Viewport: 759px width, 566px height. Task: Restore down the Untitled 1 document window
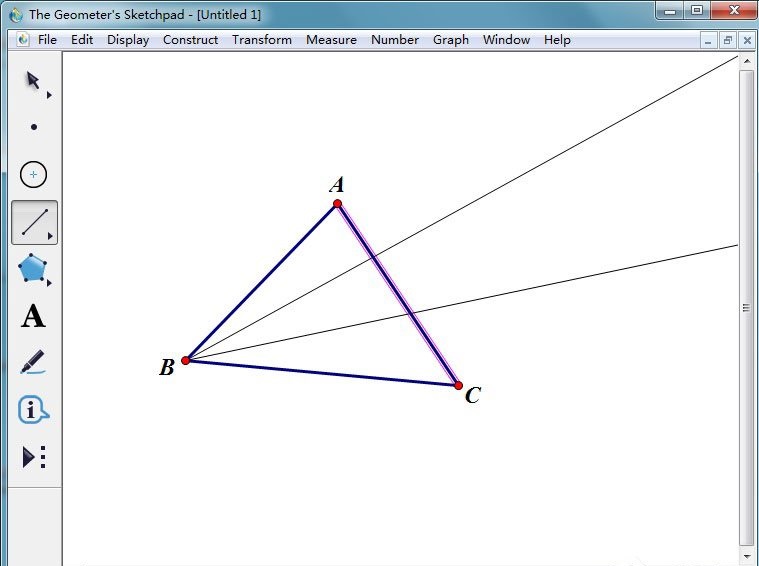(x=728, y=41)
